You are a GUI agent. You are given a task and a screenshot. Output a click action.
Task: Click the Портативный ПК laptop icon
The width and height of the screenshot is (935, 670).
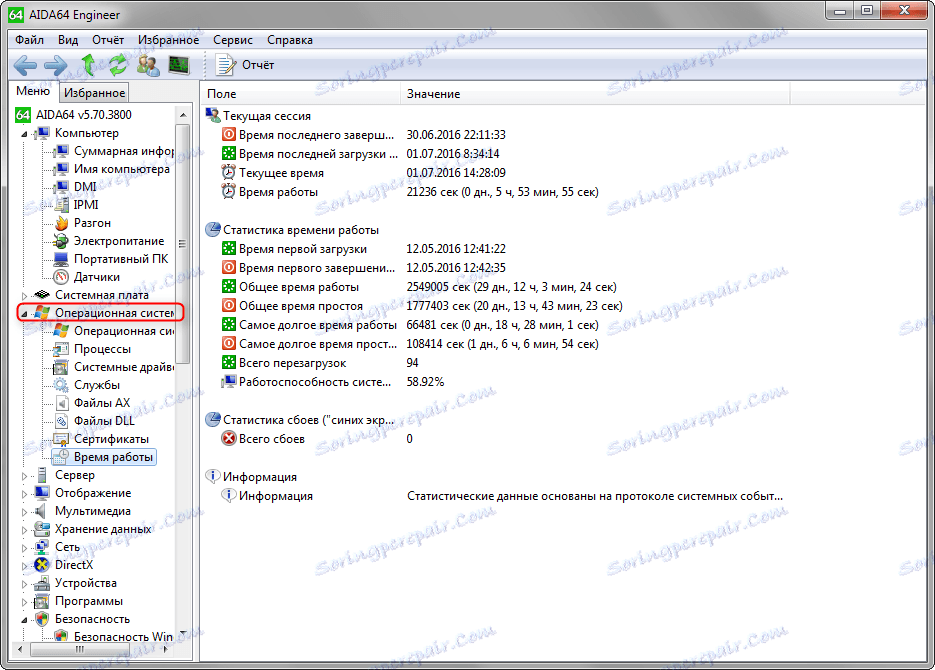pyautogui.click(x=61, y=259)
